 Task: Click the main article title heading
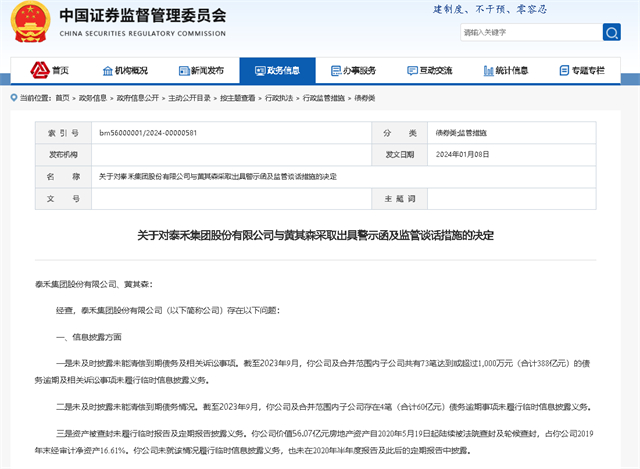316,236
